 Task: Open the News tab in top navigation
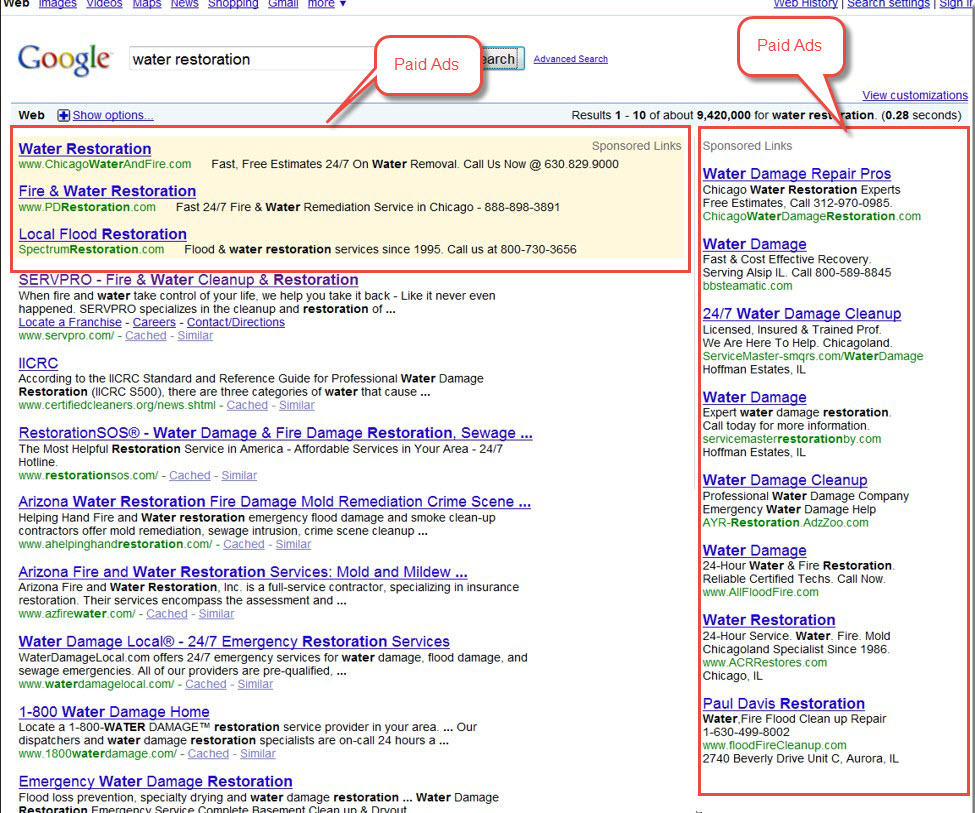tap(184, 4)
